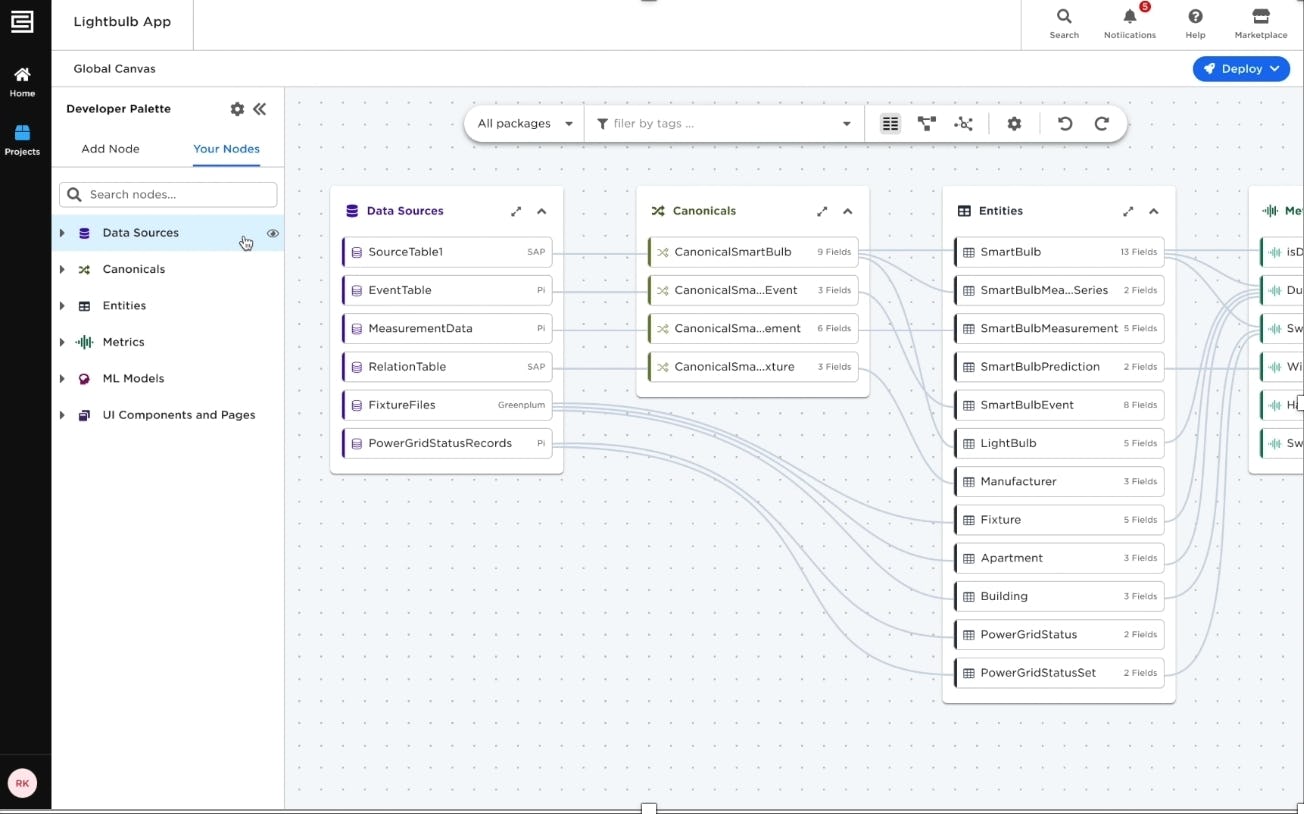This screenshot has height=814, width=1304.
Task: Click the Search icon in the top bar
Action: click(1063, 20)
